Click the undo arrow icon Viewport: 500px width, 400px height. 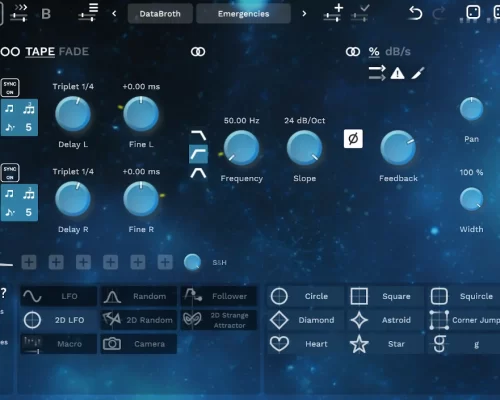[x=416, y=14]
